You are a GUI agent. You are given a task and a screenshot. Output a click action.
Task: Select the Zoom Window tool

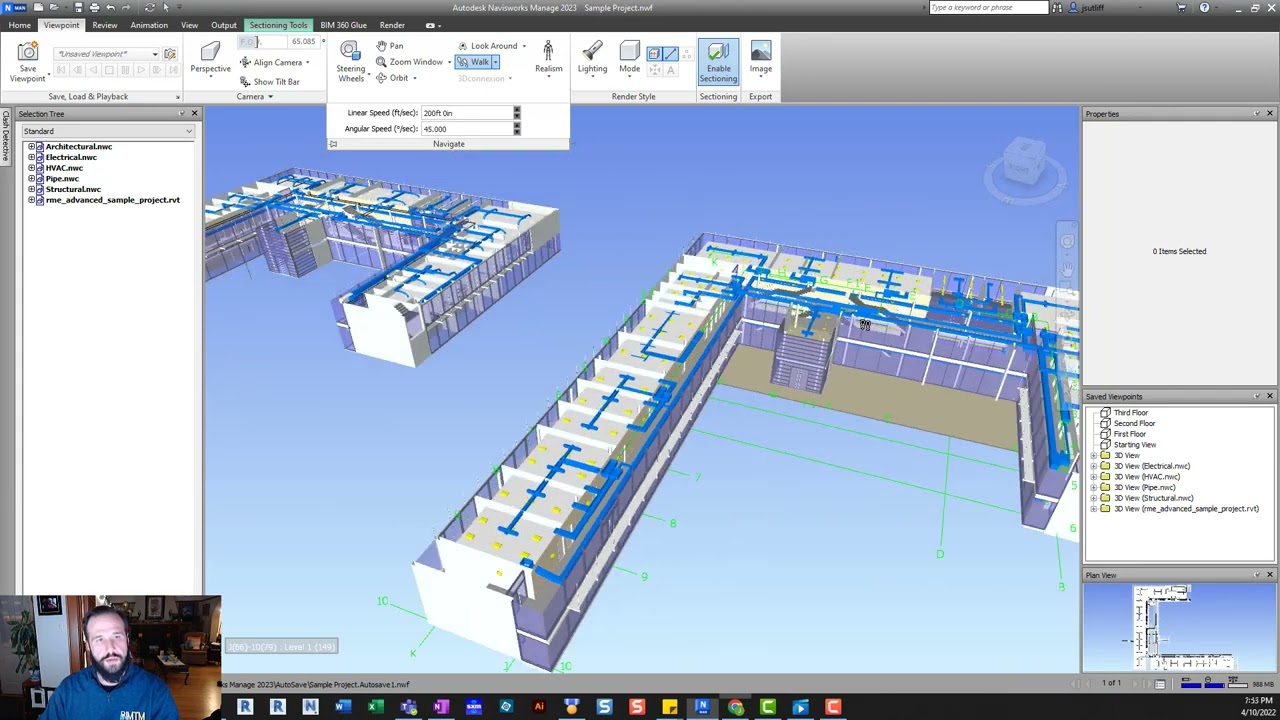[410, 62]
